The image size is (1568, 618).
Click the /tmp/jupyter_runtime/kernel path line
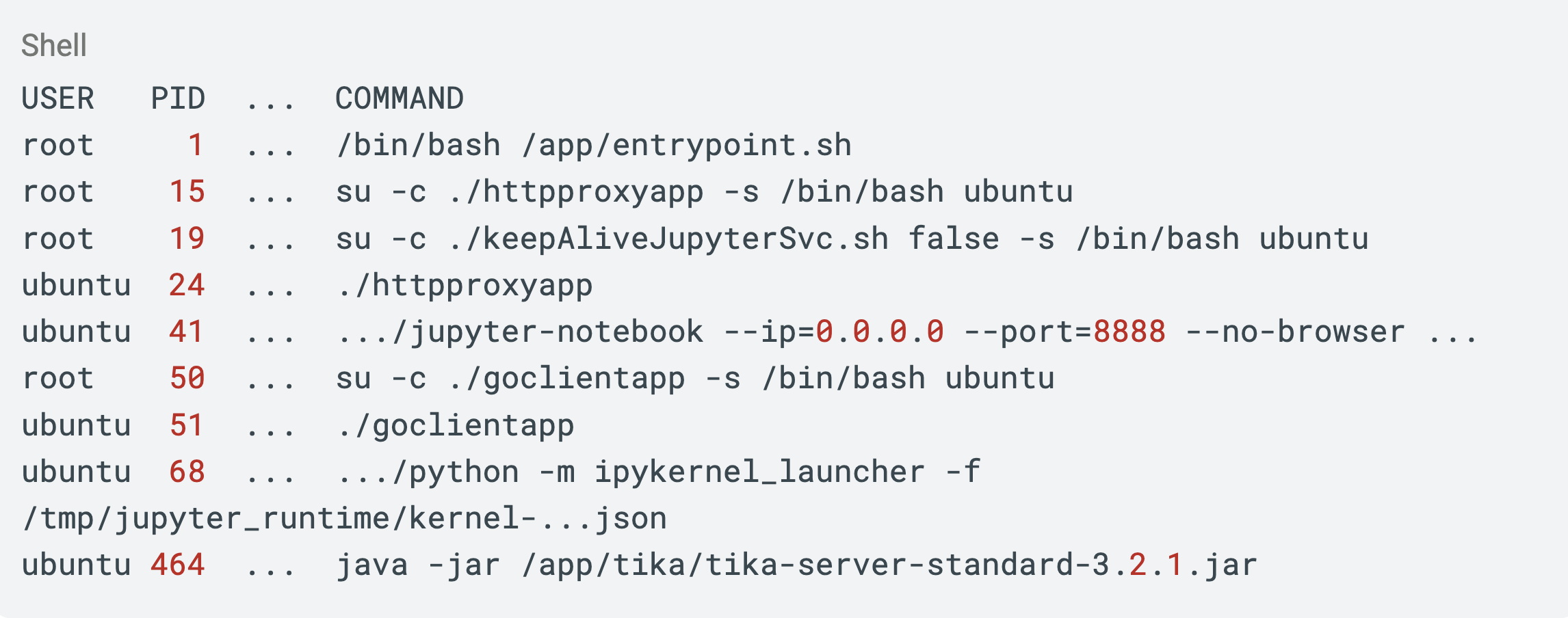click(x=344, y=518)
